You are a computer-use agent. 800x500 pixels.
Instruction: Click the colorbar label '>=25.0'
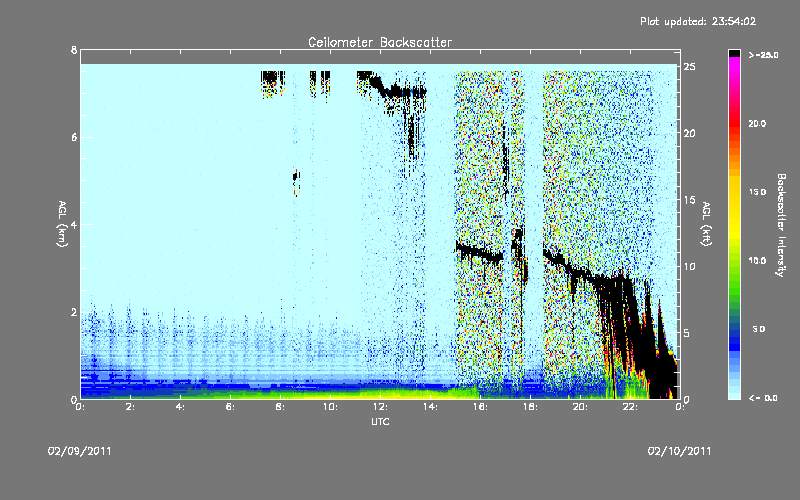click(x=763, y=55)
